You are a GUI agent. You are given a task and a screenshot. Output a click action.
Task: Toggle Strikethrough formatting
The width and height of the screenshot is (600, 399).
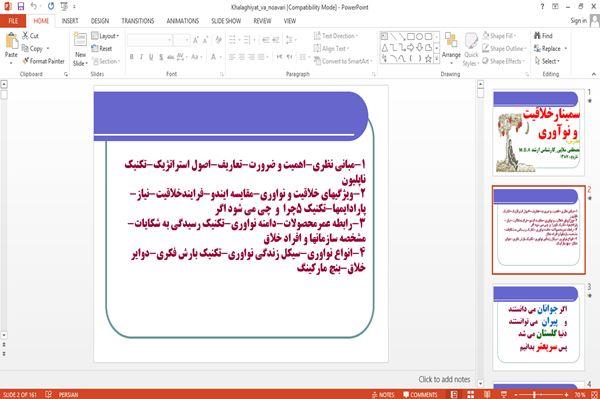pyautogui.click(x=171, y=57)
